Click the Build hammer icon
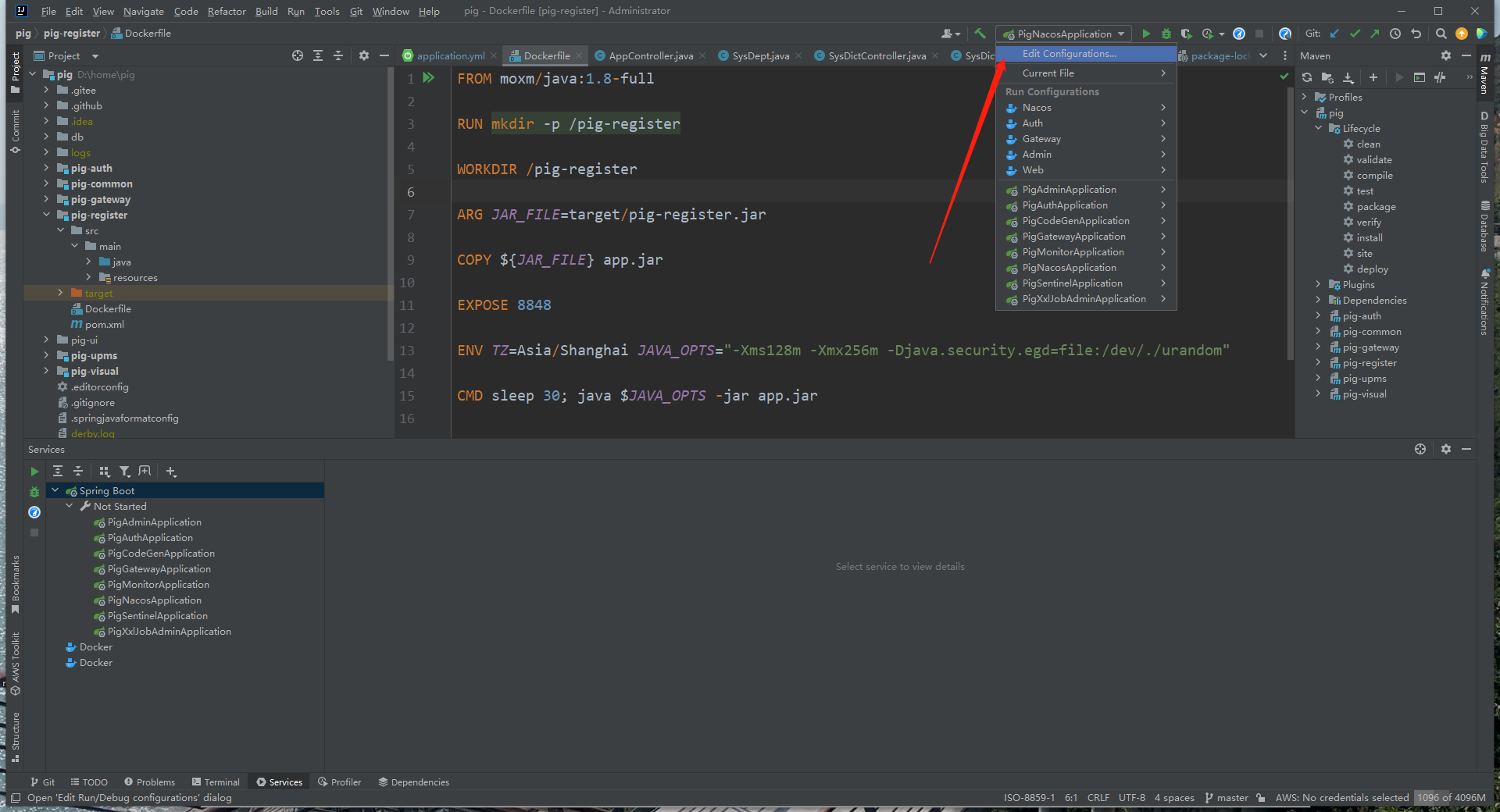The height and width of the screenshot is (812, 1500). click(980, 34)
